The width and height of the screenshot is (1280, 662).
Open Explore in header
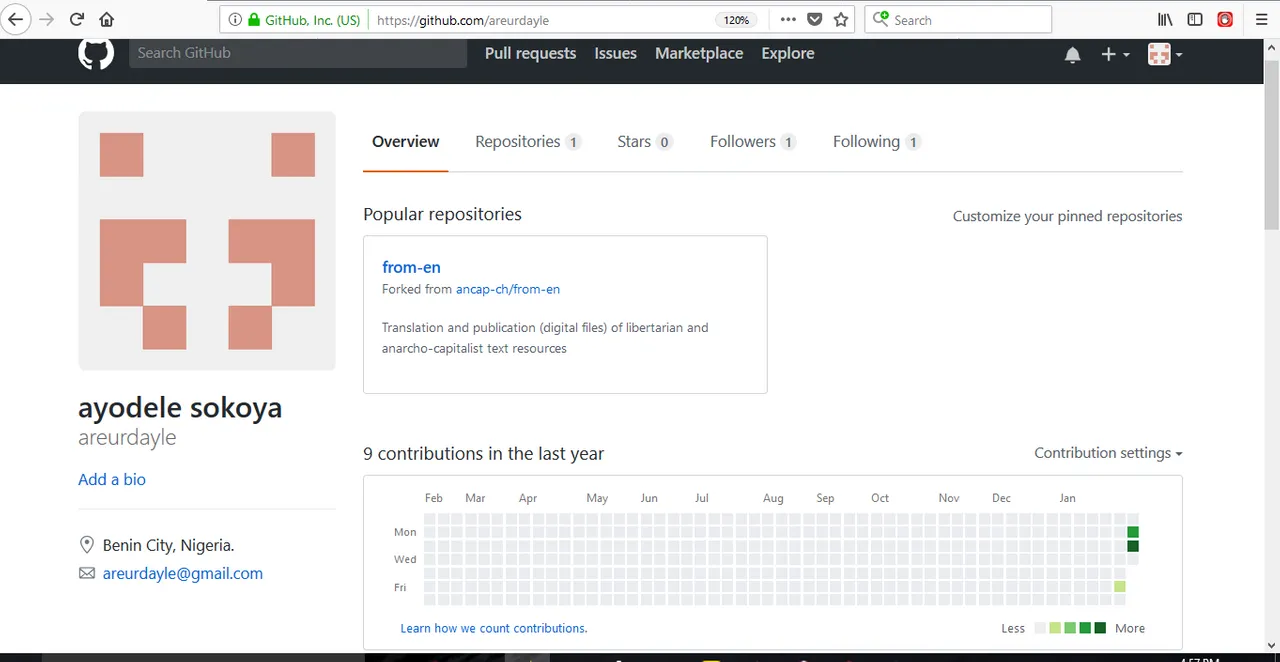pyautogui.click(x=788, y=53)
